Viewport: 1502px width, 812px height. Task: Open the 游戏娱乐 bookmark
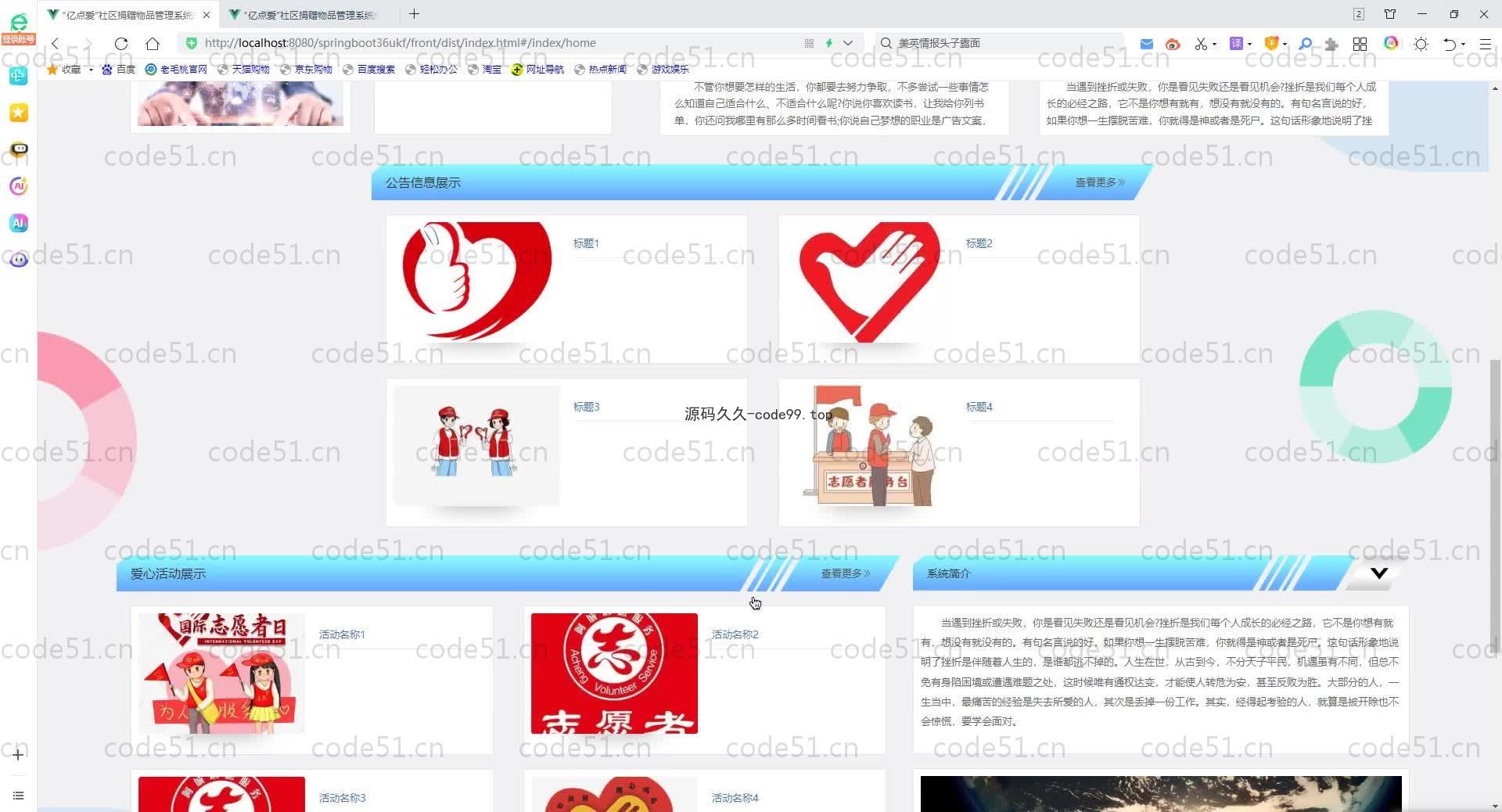click(663, 69)
